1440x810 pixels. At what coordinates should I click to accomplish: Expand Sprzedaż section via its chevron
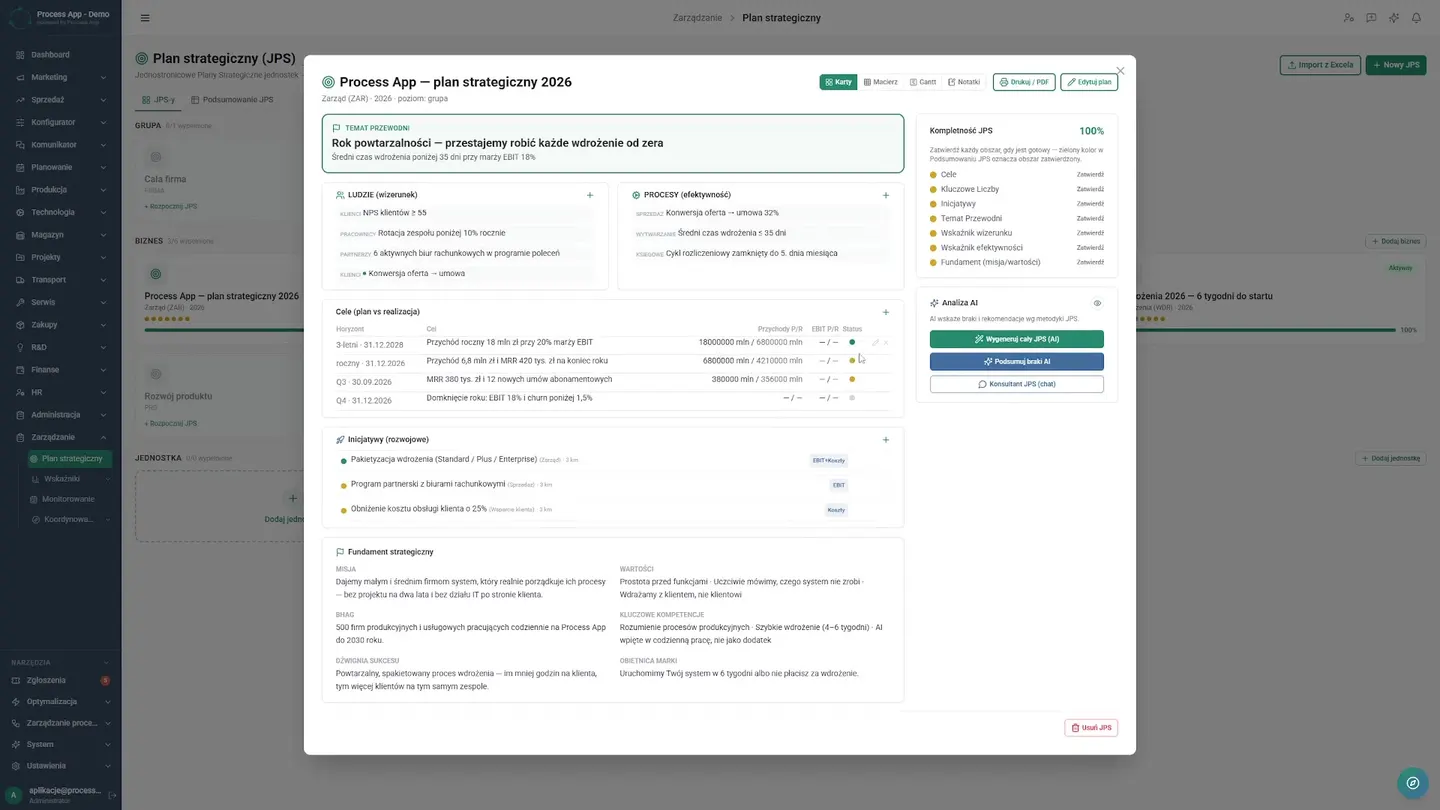(103, 100)
